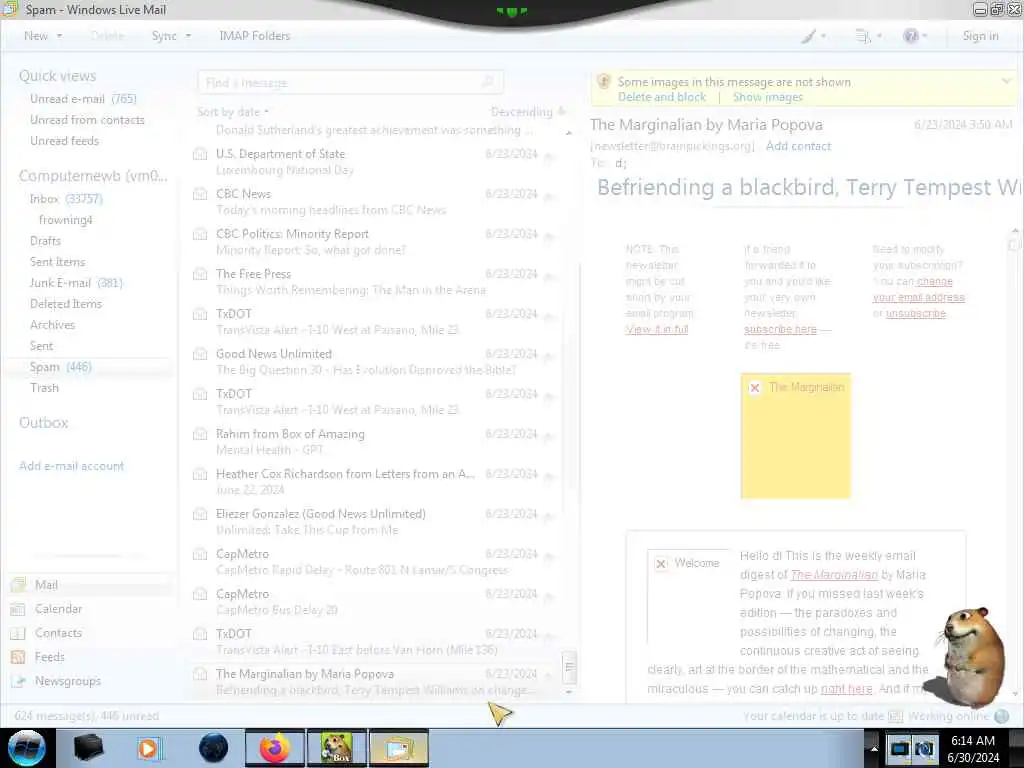Viewport: 1024px width, 768px height.
Task: Click the search magnifier icon
Action: (488, 82)
